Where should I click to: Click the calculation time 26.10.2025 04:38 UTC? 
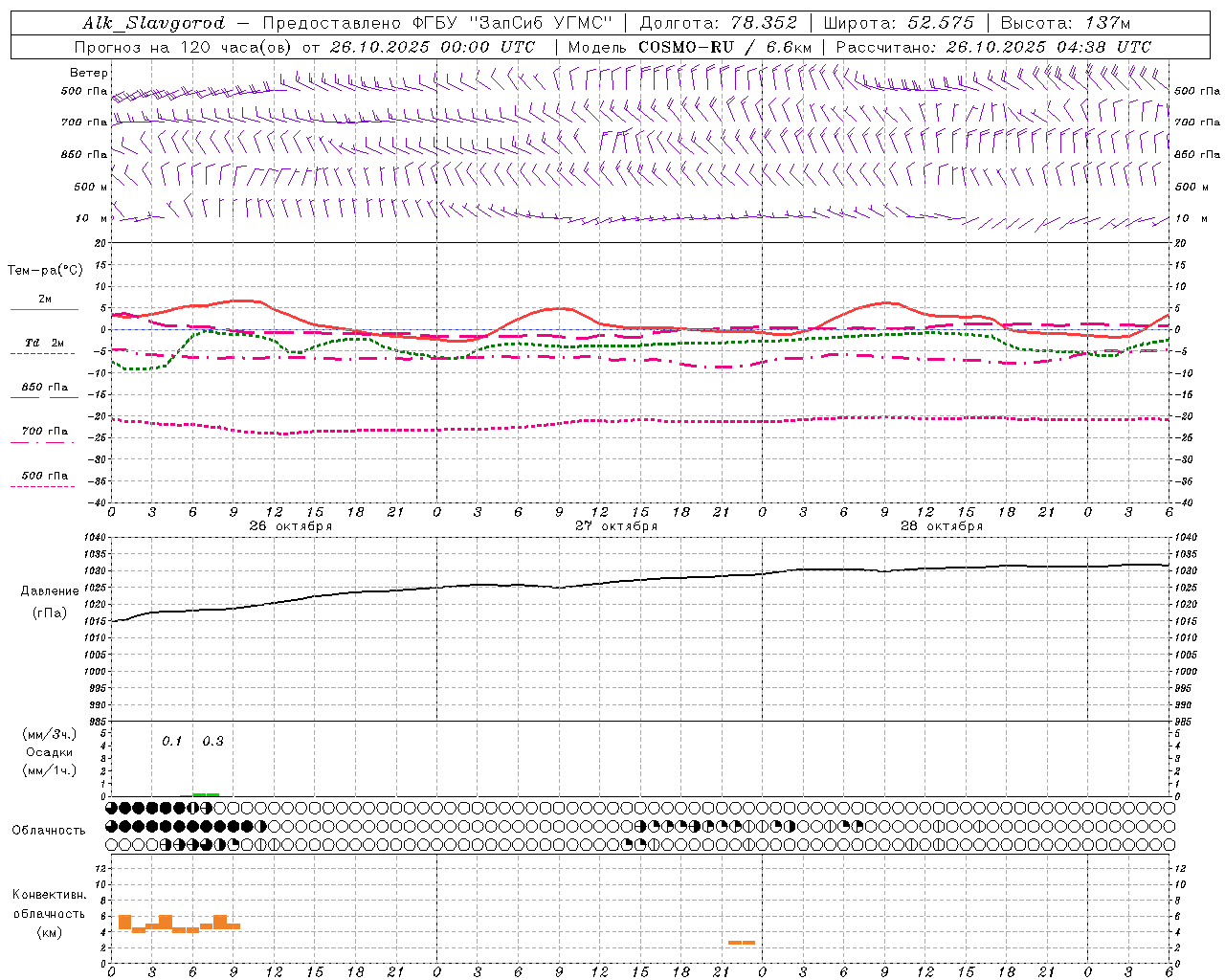point(1048,47)
